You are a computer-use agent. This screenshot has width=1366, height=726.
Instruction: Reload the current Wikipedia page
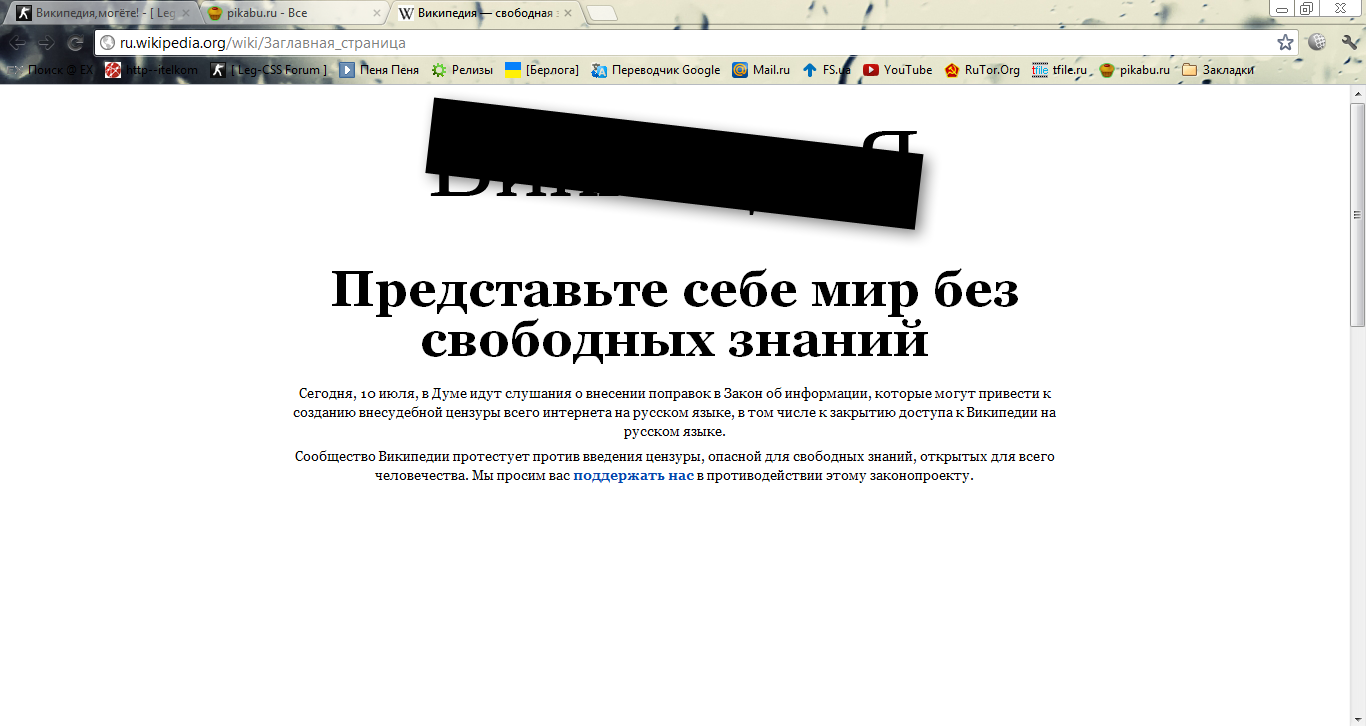click(75, 43)
